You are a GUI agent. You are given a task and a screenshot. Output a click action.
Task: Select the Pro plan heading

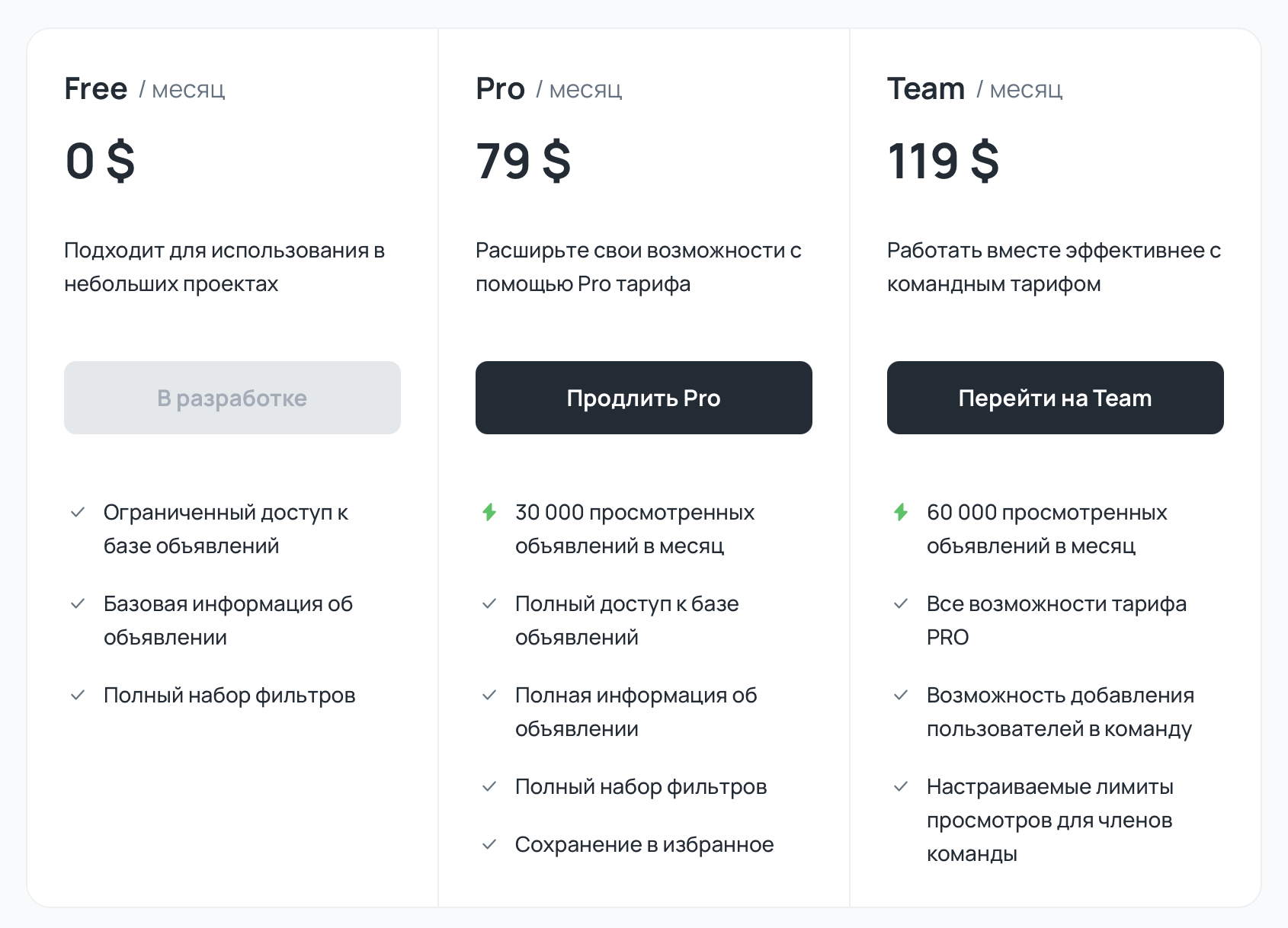(500, 89)
